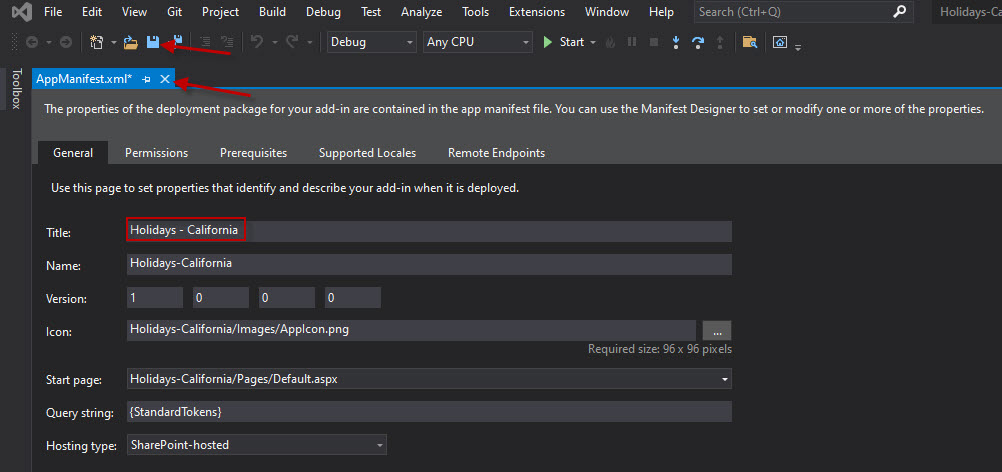1002x472 pixels.
Task: Click the Hot Reload flame icon
Action: point(610,42)
